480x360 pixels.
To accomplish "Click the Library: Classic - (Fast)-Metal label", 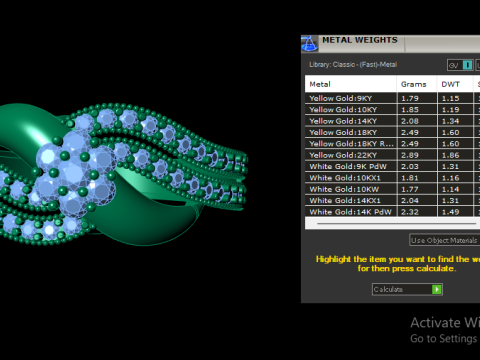I will [353, 65].
